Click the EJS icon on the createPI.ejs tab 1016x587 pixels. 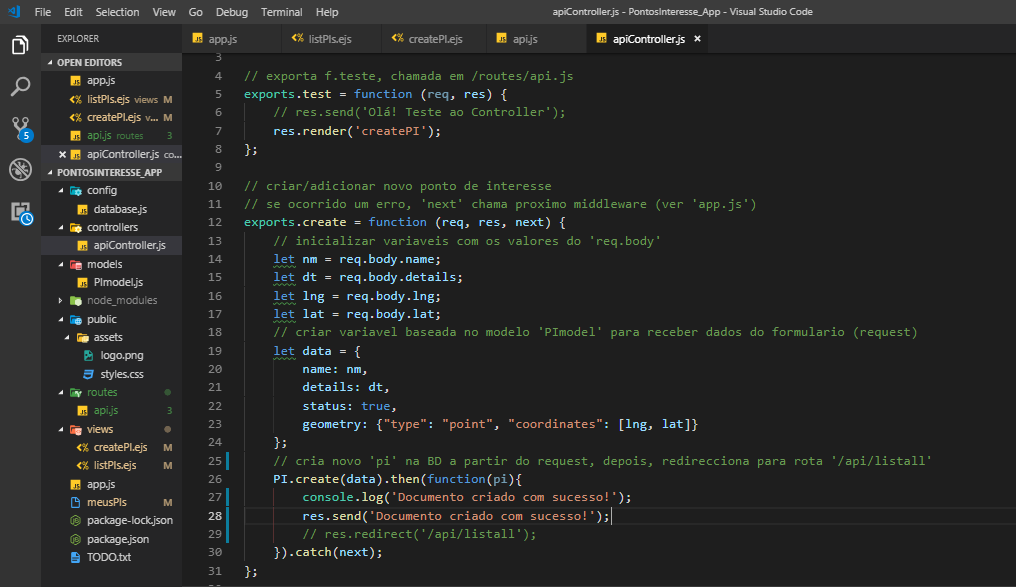[x=396, y=38]
